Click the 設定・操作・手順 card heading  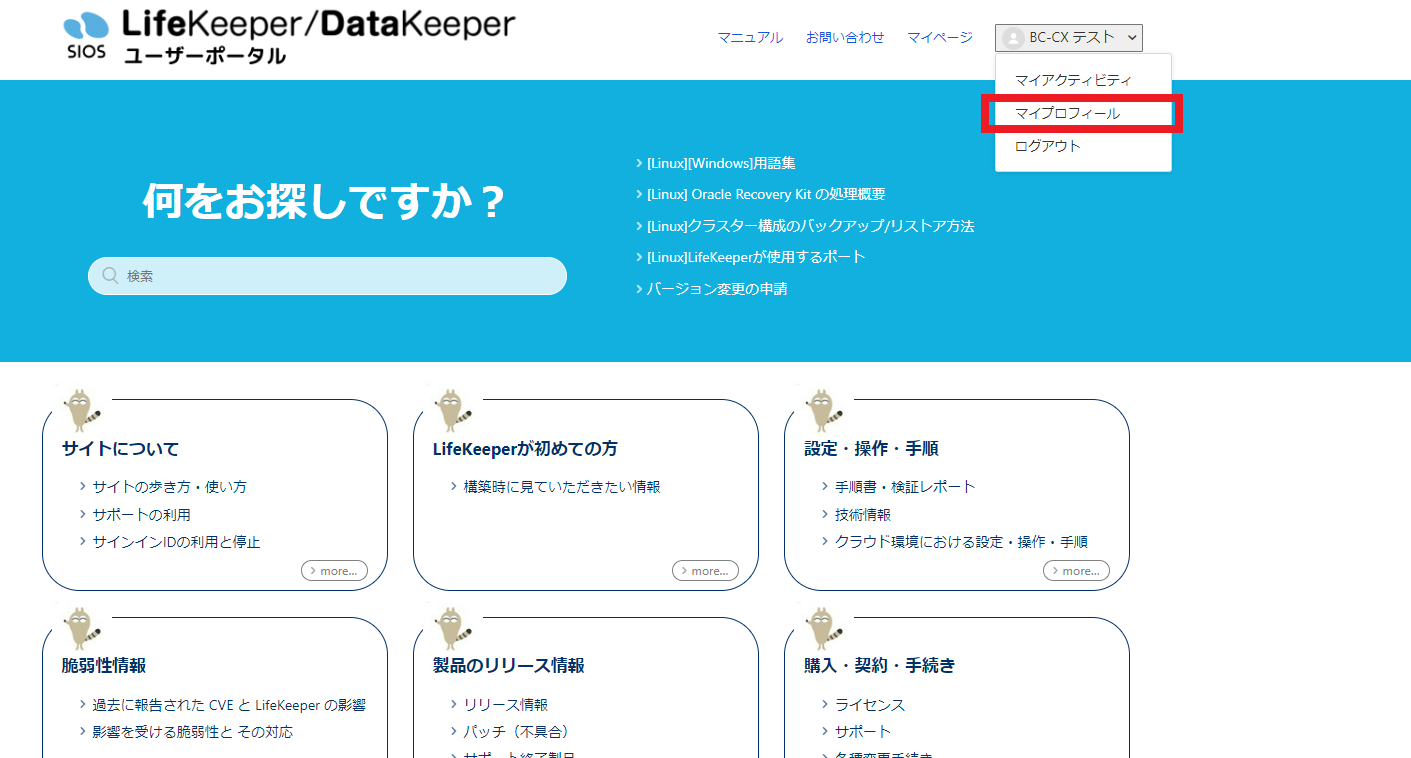point(871,449)
